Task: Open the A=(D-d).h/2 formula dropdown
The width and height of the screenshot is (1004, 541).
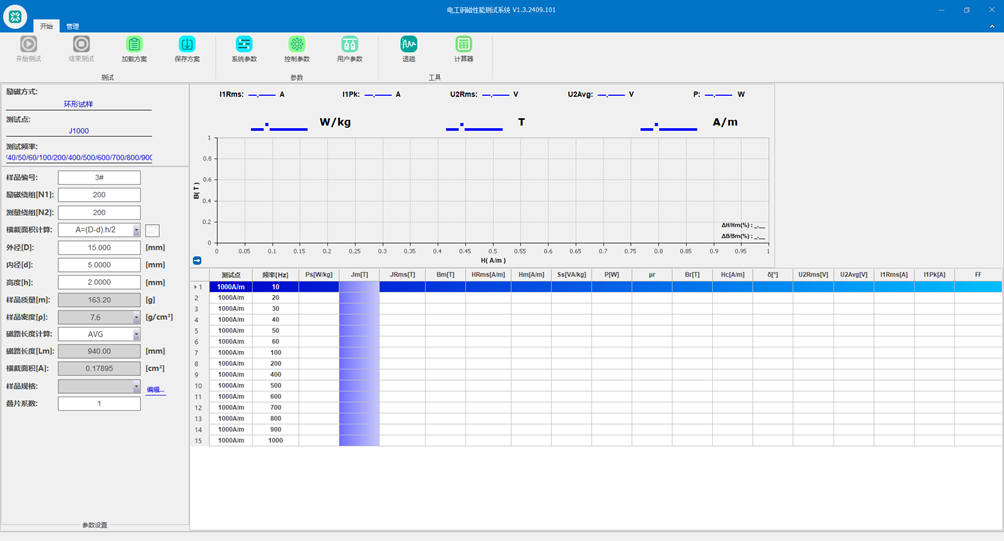Action: [136, 230]
